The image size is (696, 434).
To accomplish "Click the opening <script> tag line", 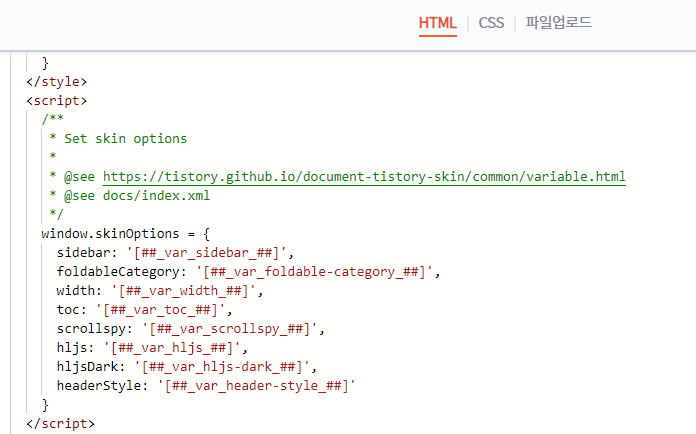I will (56, 101).
